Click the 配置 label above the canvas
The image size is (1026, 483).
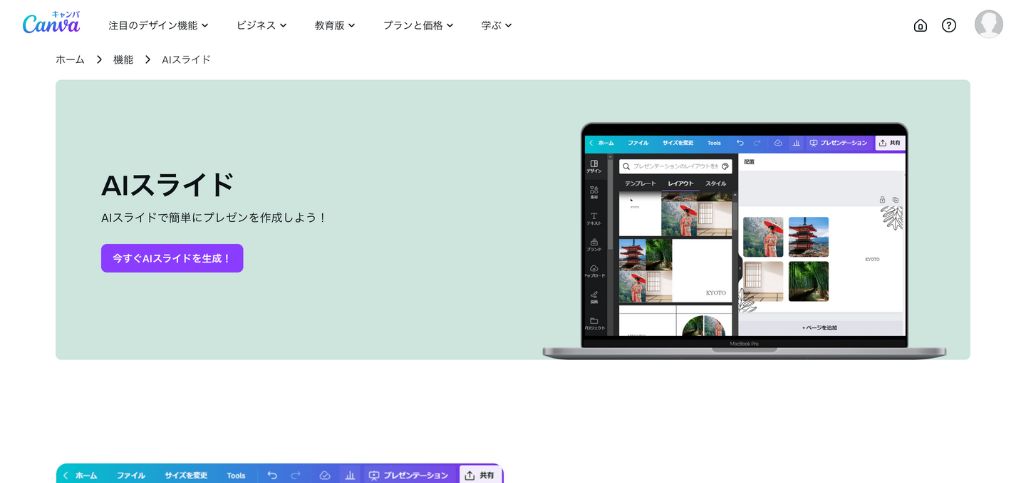point(749,162)
